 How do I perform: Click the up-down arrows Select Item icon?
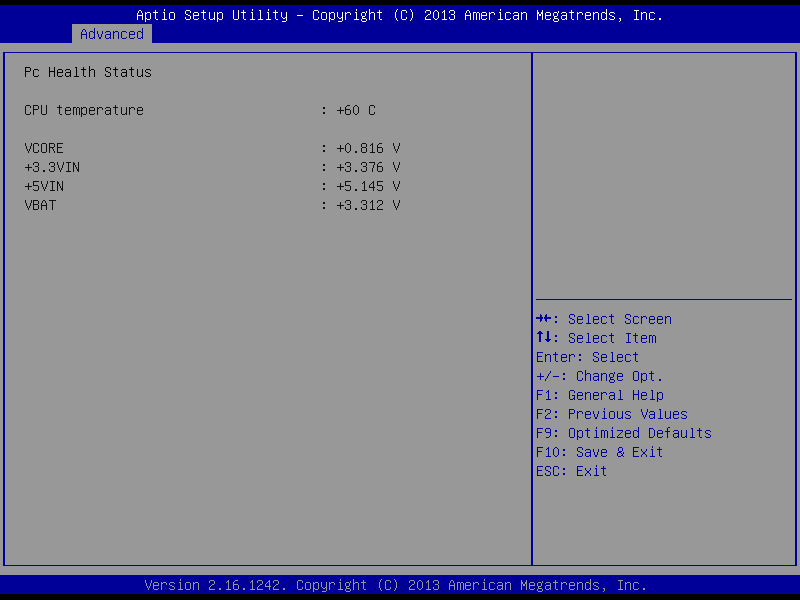coord(544,338)
